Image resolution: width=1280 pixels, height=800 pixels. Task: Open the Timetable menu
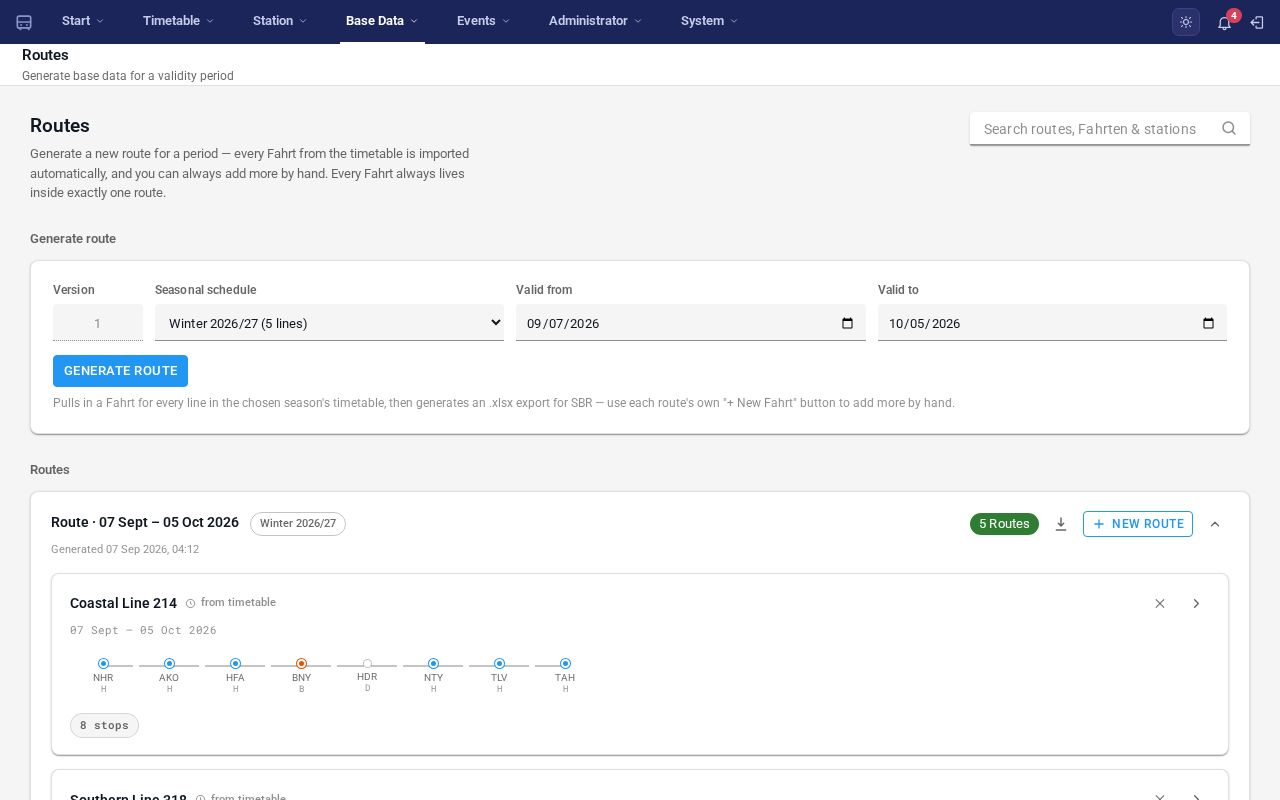point(178,21)
